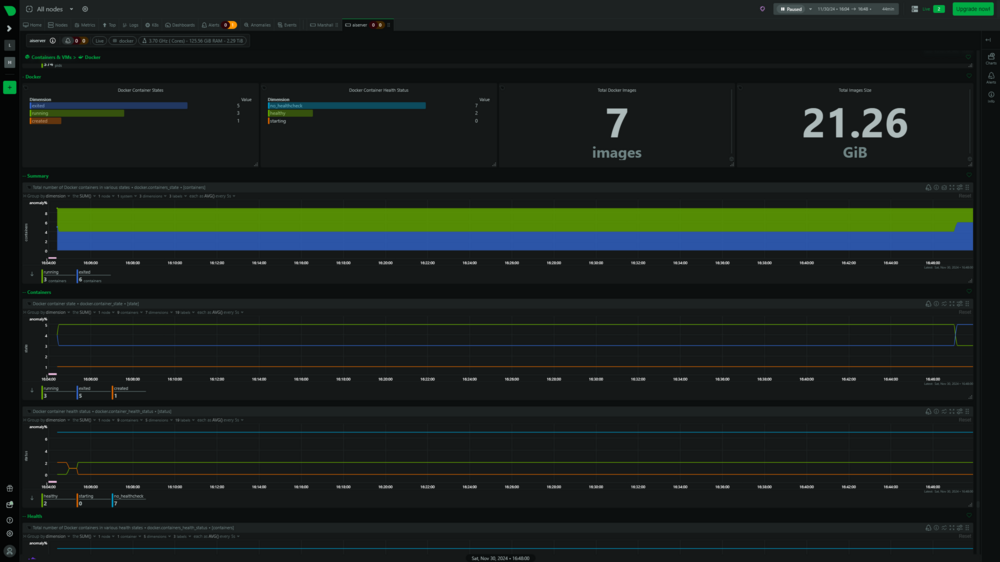Image resolution: width=1000 pixels, height=562 pixels.
Task: Click the Upgrade now! button
Action: (973, 9)
